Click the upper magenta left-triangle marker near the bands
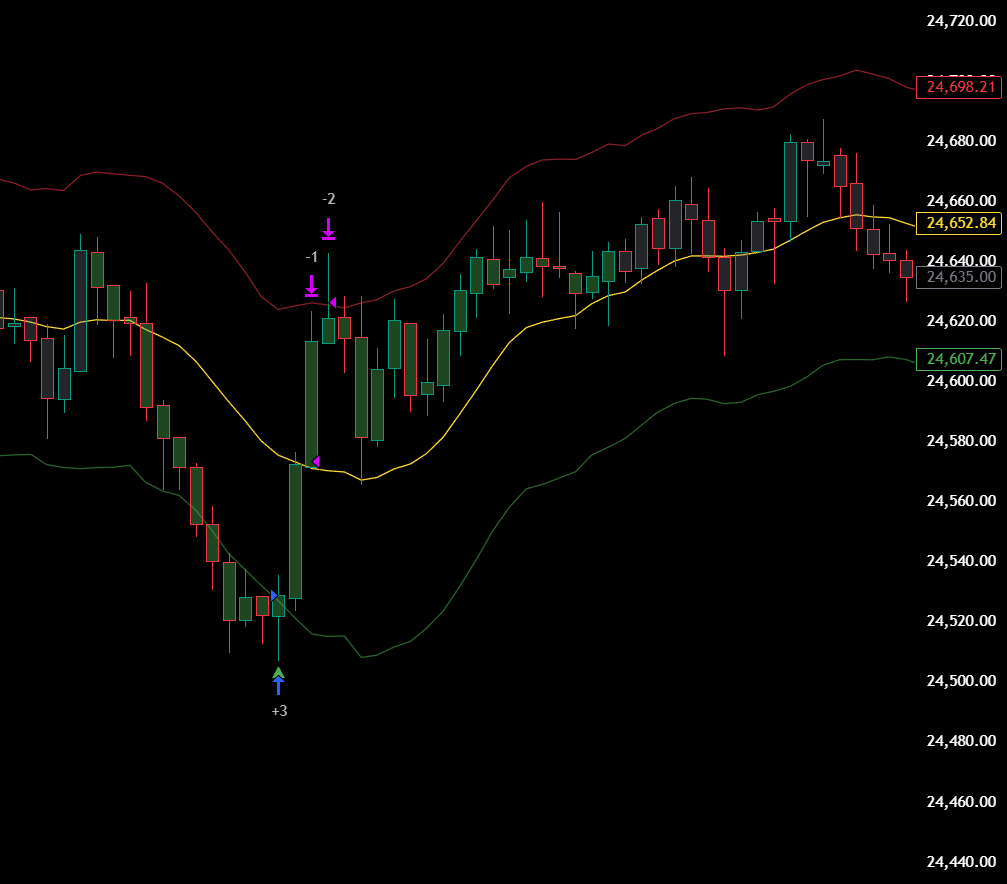 [x=333, y=301]
